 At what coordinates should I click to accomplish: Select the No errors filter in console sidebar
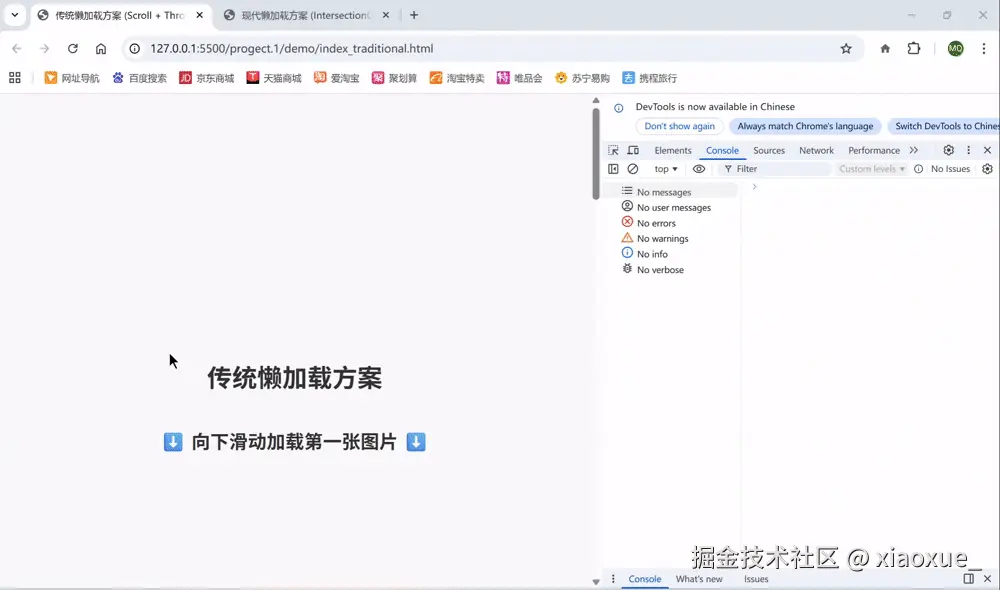[x=657, y=222]
